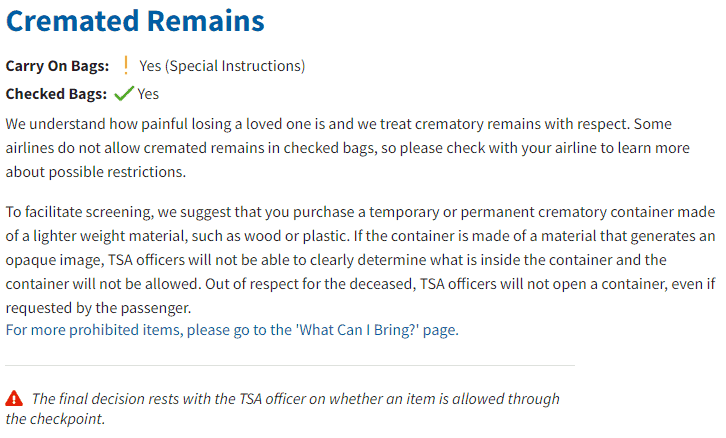
Task: Click the green checkmark icon
Action: point(124,94)
